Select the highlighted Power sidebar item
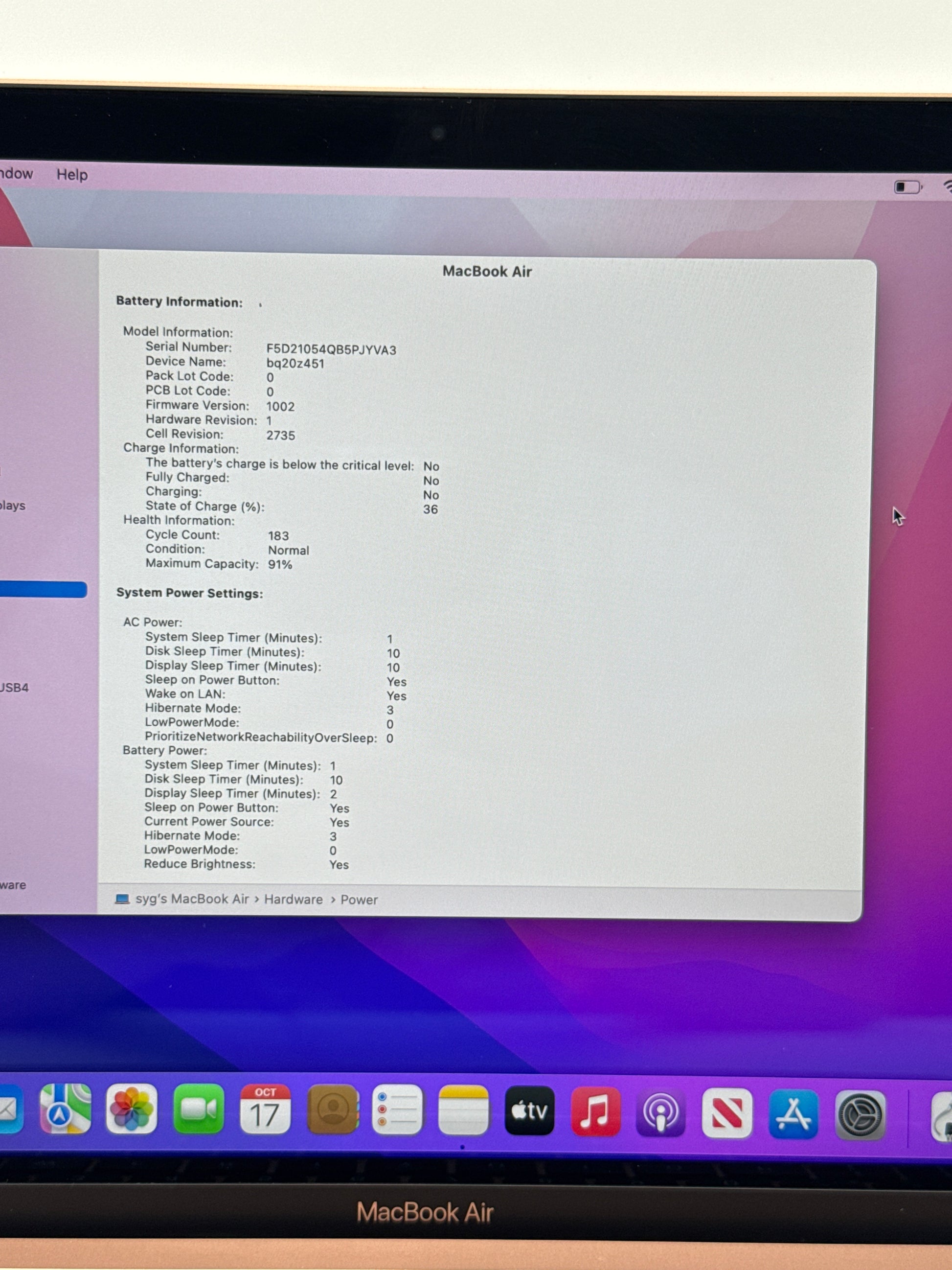Image resolution: width=952 pixels, height=1270 pixels. tap(43, 590)
